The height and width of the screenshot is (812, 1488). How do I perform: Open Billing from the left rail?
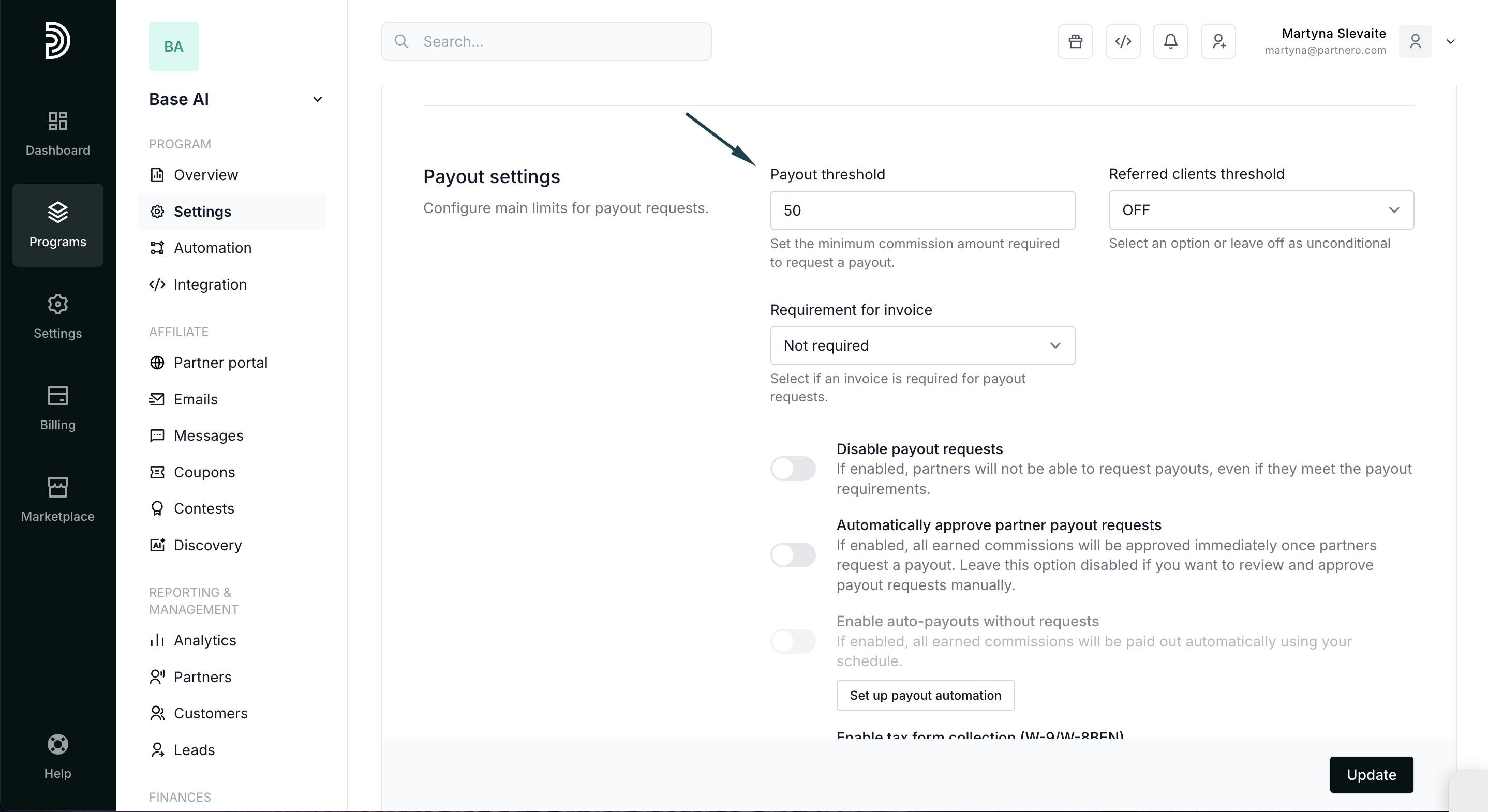[x=58, y=408]
